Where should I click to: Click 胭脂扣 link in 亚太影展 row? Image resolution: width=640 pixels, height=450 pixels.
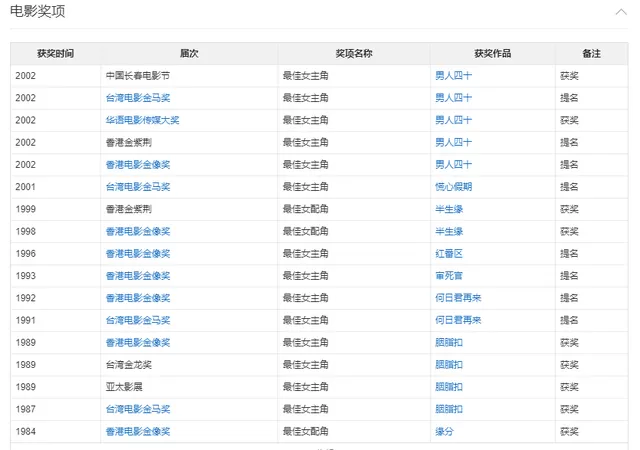449,387
